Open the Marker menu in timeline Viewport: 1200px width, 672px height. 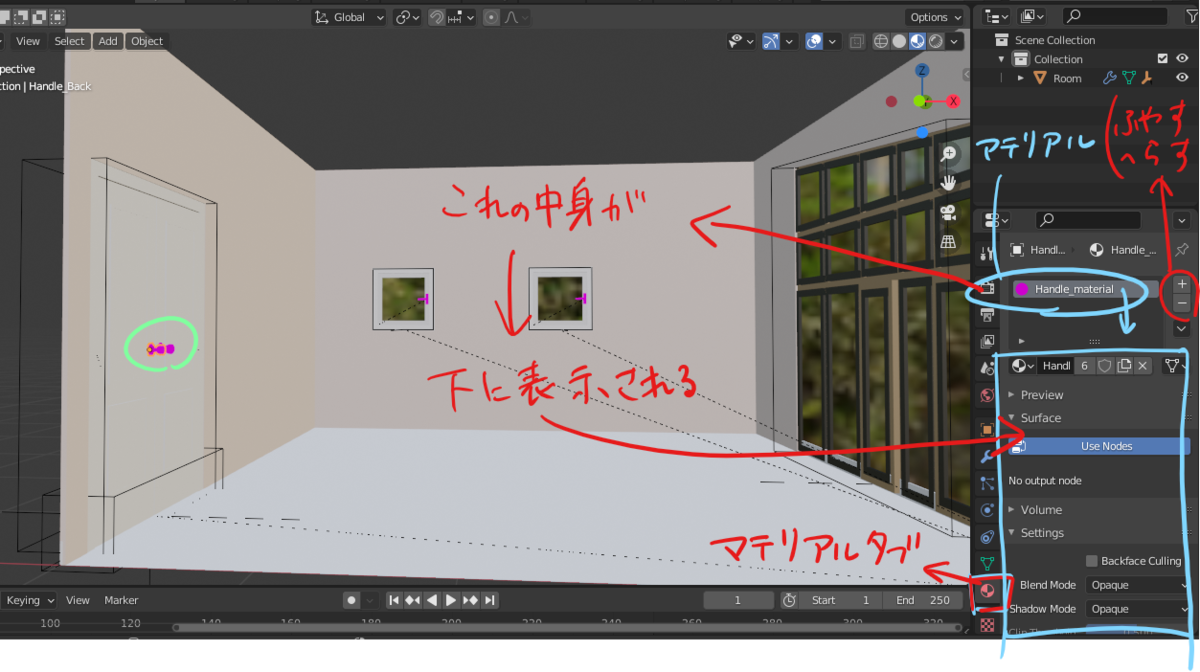[x=121, y=600]
